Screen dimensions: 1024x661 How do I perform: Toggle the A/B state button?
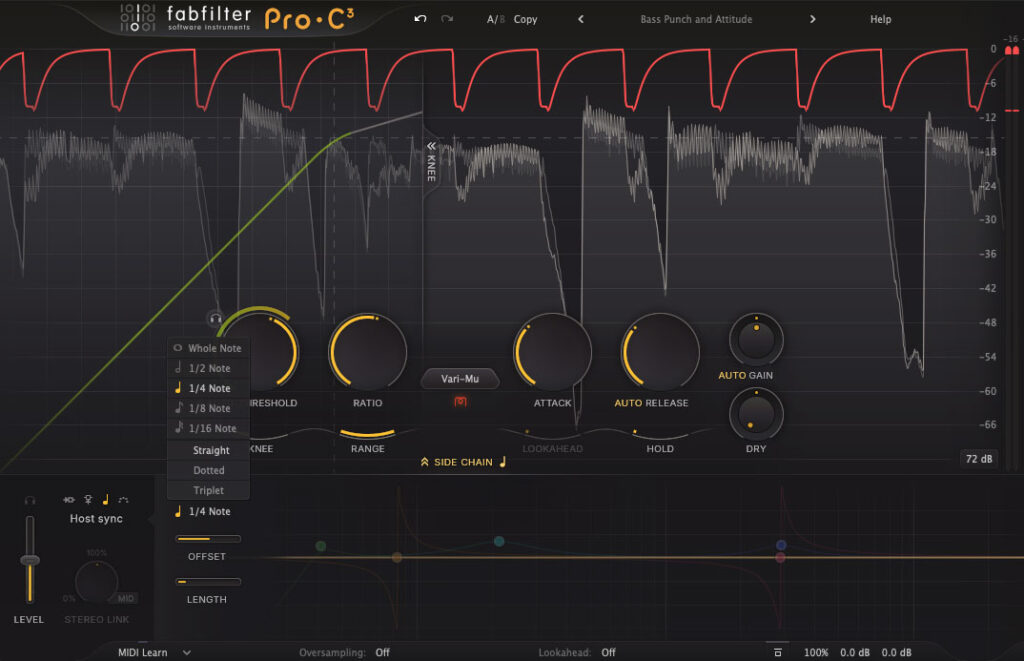tap(496, 20)
